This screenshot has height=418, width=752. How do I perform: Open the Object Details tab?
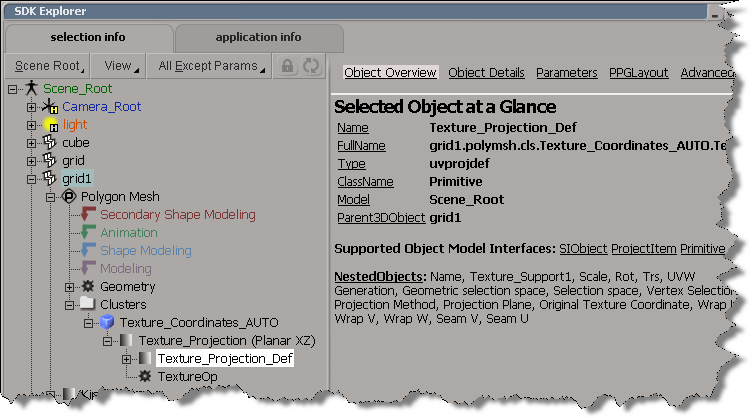486,73
